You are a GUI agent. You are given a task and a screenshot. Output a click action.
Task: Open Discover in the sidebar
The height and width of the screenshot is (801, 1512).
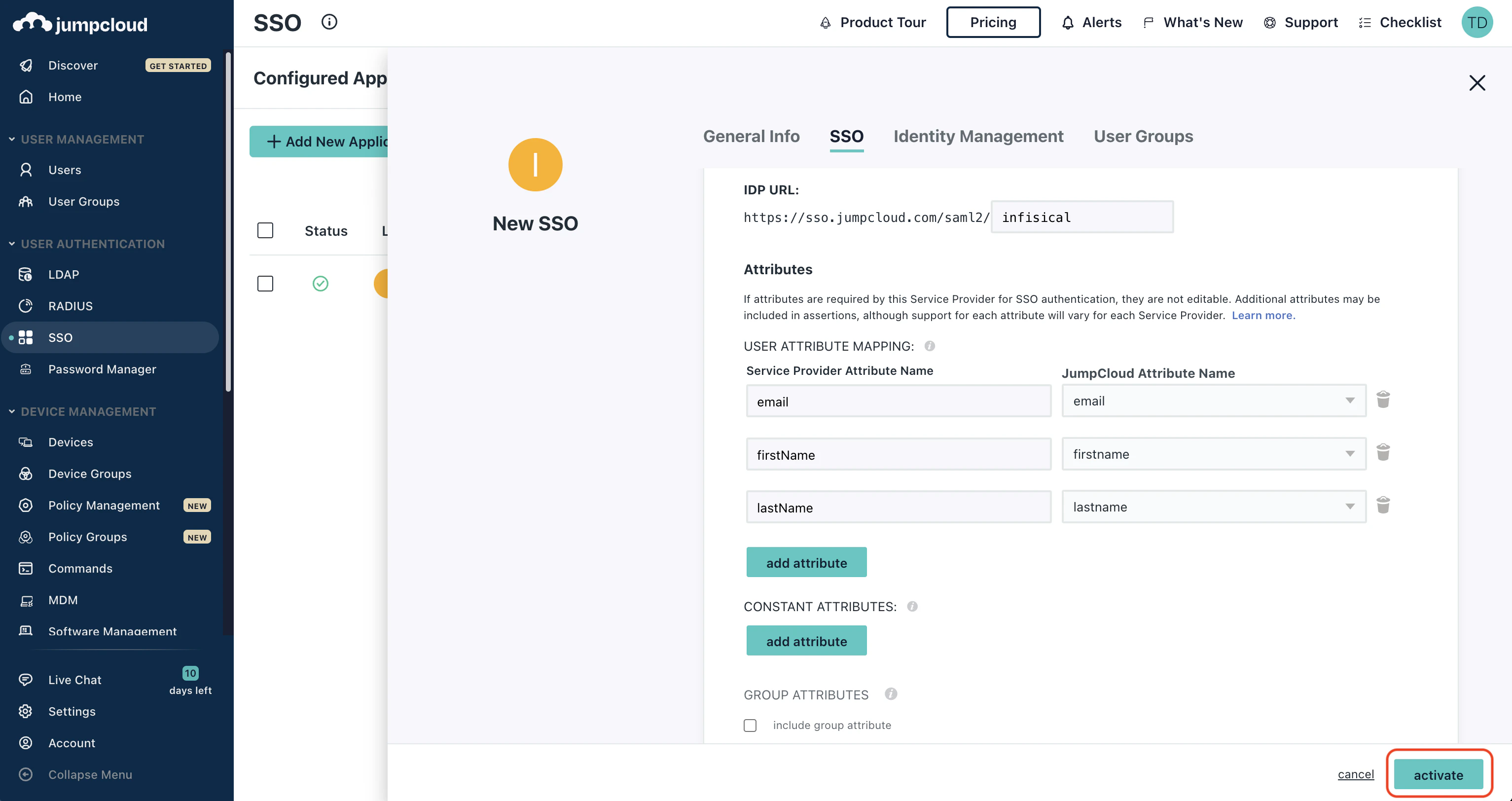click(x=73, y=65)
